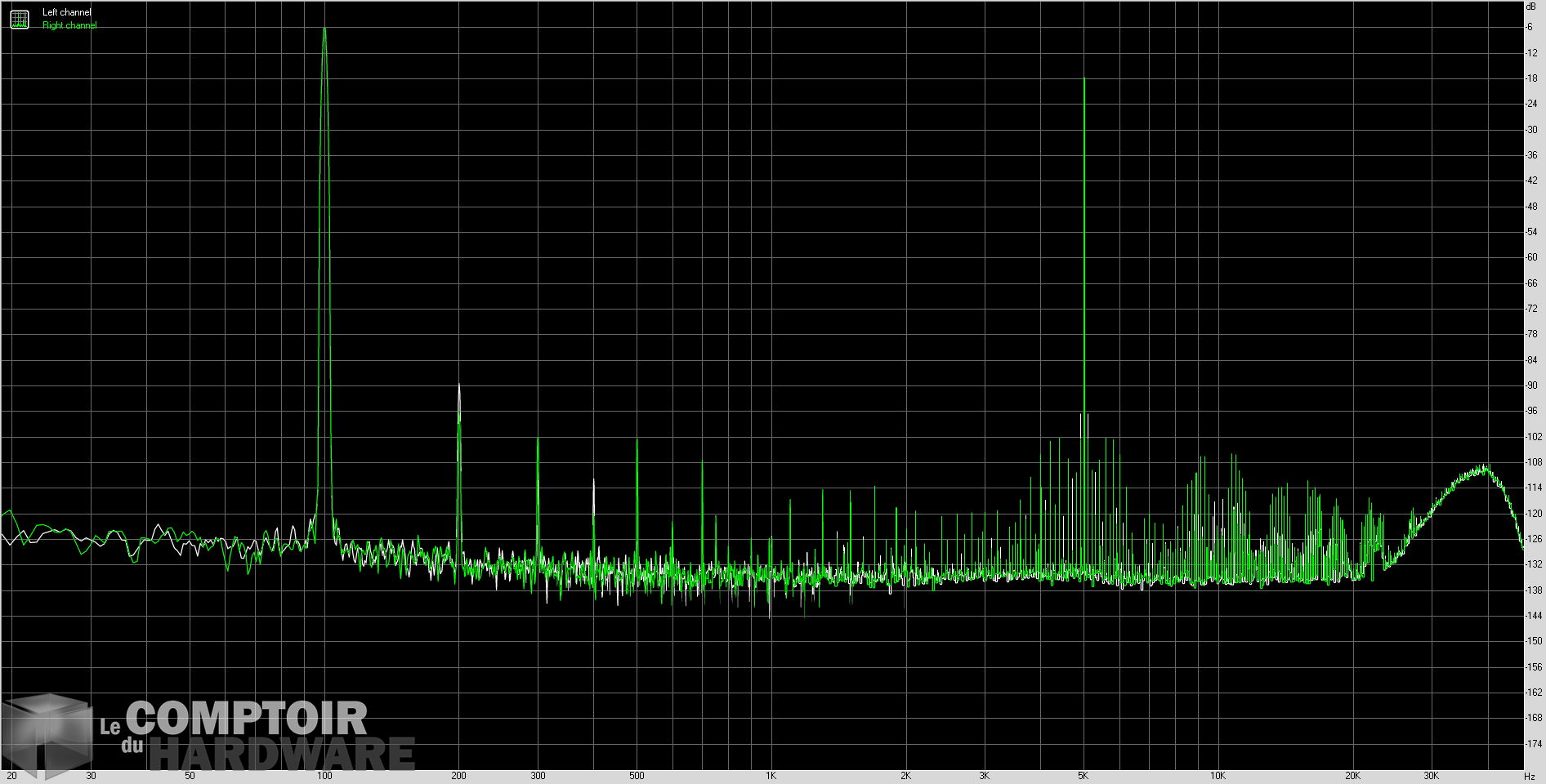Click the 20K label on the frequency axis
Screen dimensions: 1546x784
point(1352,776)
